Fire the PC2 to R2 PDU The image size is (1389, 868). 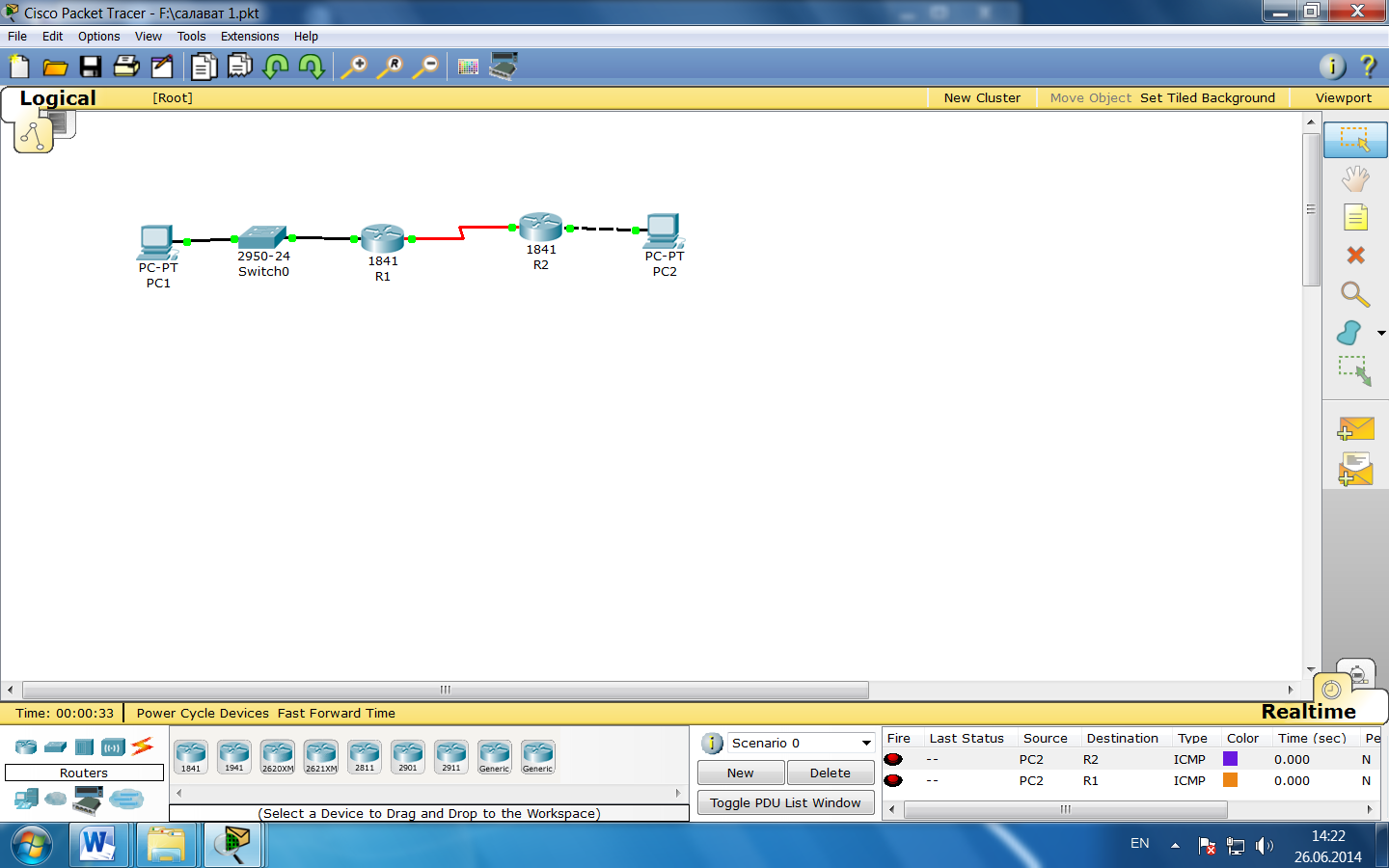[893, 759]
